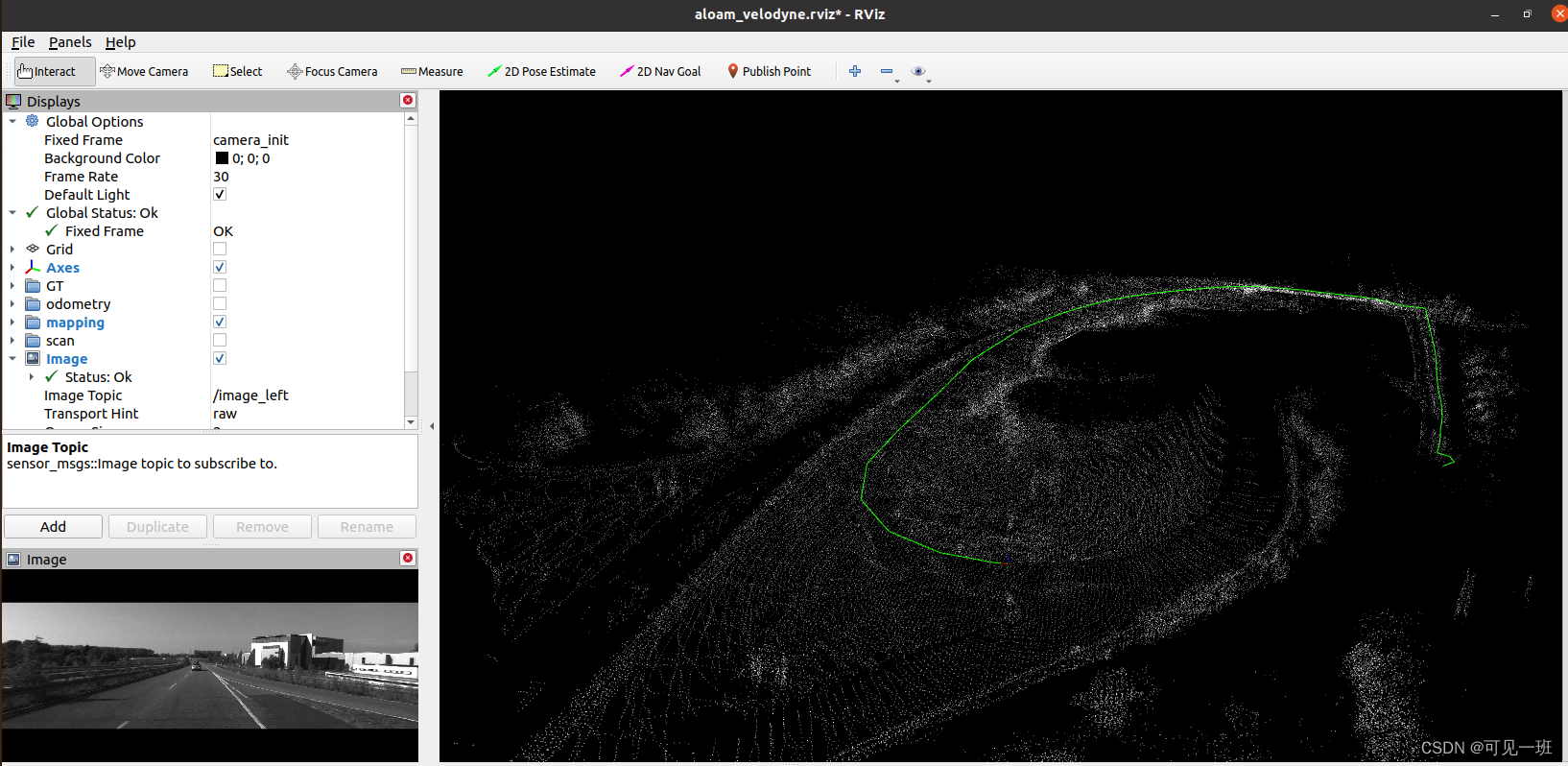Click Displays tree scroll-up arrow
This screenshot has width=1568, height=766.
[x=411, y=119]
